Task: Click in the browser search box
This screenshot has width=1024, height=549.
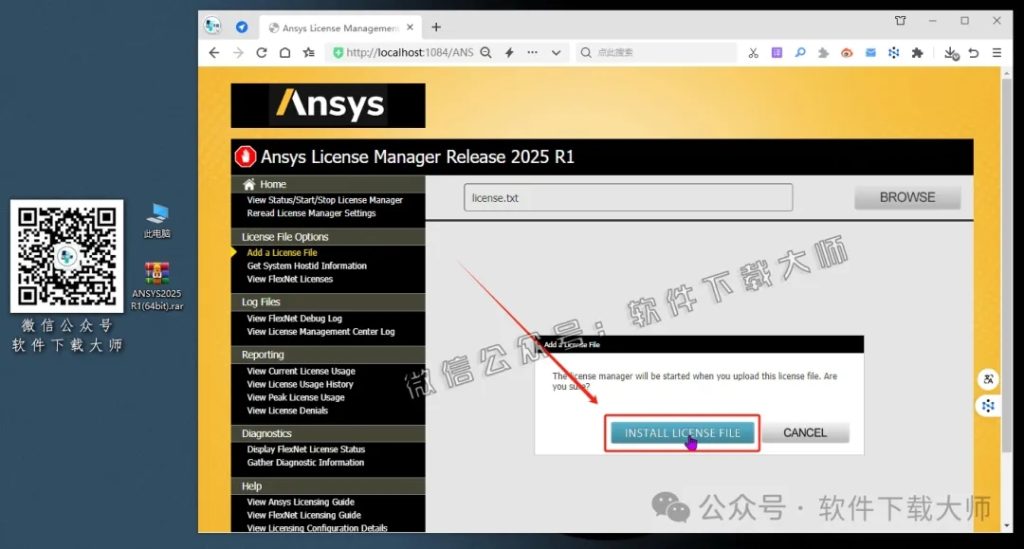Action: 656,53
